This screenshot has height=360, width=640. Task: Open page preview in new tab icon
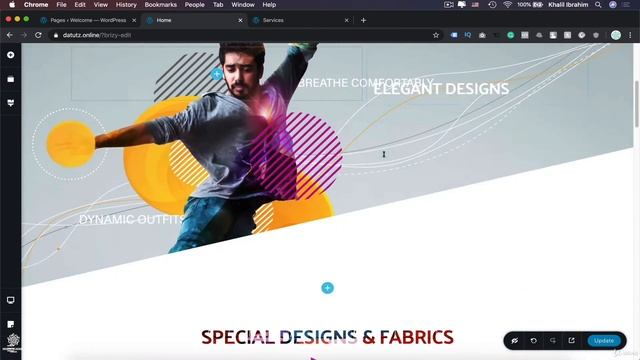(x=571, y=340)
